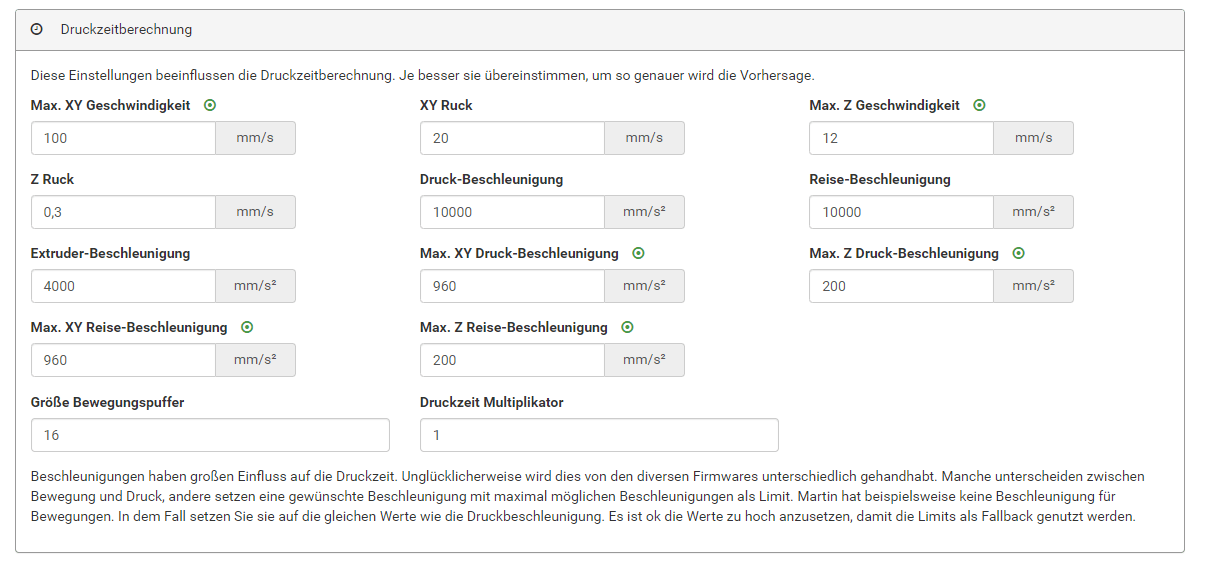The width and height of the screenshot is (1207, 561).
Task: Click green icon beside Max. Z Reise-Beschleunigung
Action: point(627,327)
